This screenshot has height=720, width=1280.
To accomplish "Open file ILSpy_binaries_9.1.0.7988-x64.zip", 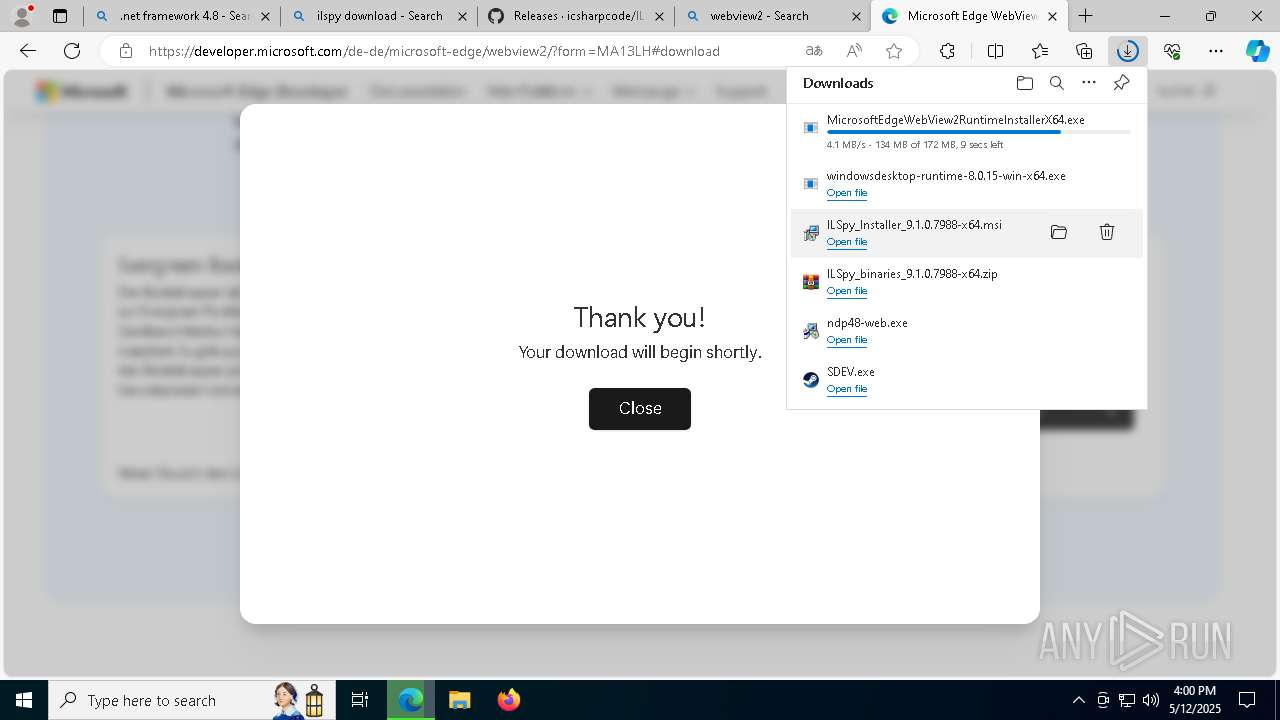I will (x=847, y=291).
